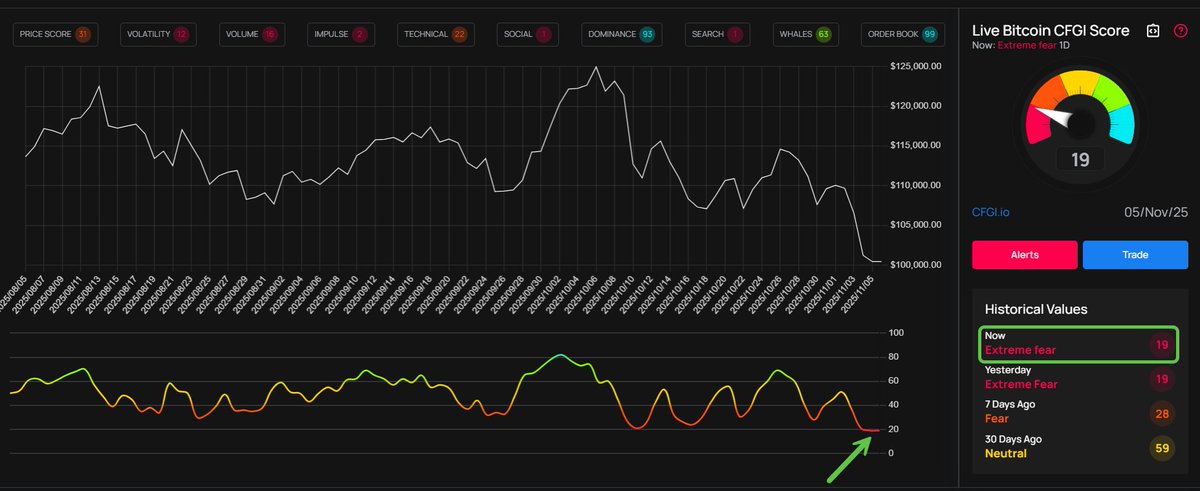
Task: Open the red help question icon
Action: coord(1180,31)
